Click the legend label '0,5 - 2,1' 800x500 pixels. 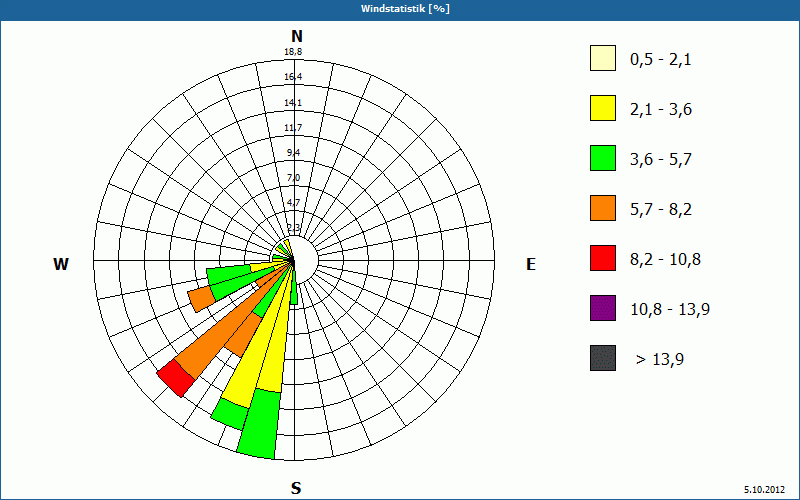661,60
